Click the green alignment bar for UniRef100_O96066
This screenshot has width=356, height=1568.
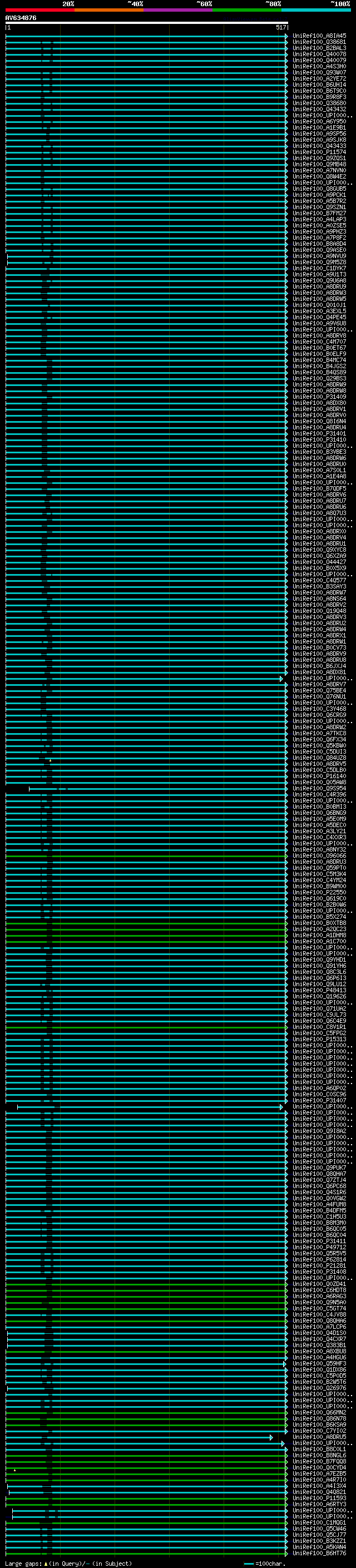(x=147, y=856)
